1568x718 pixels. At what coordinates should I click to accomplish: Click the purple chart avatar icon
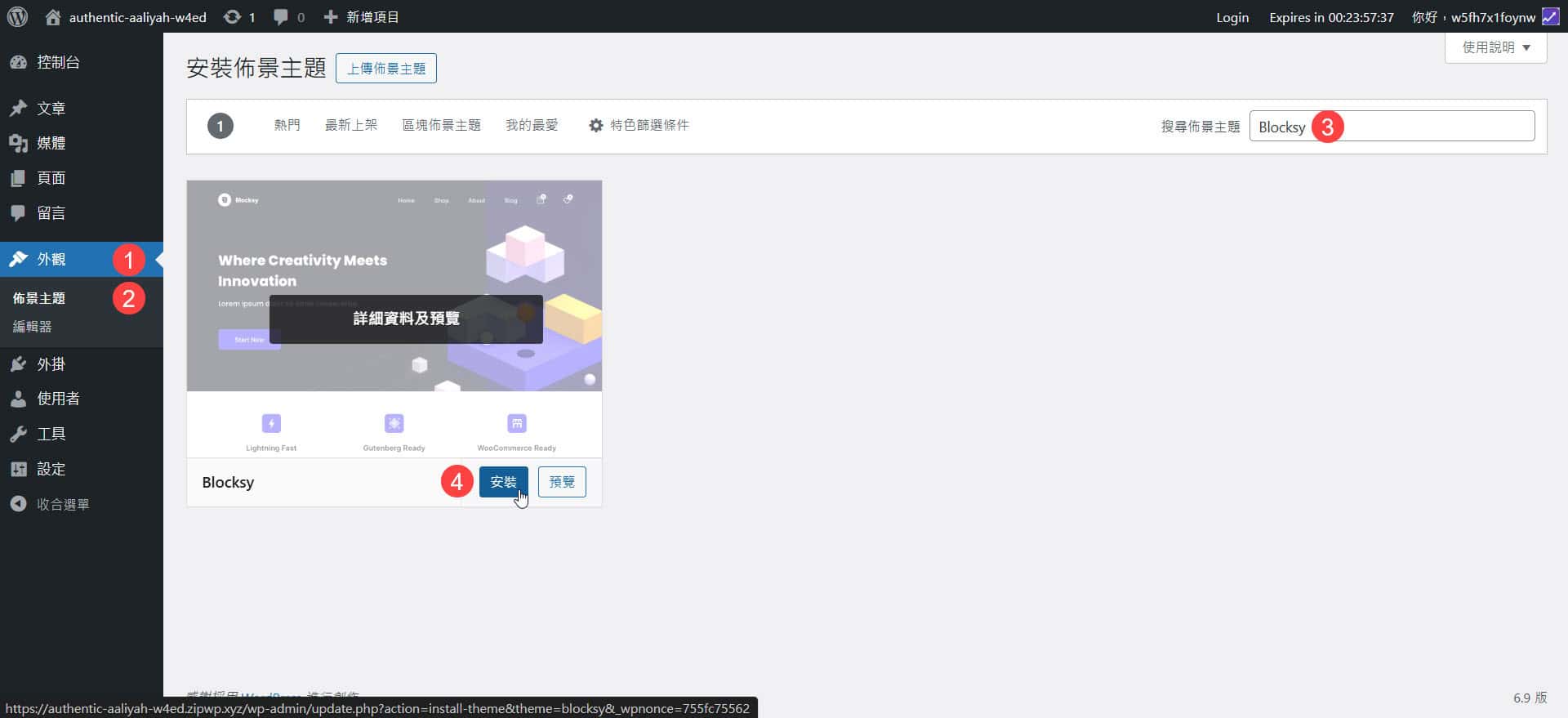[x=1550, y=16]
